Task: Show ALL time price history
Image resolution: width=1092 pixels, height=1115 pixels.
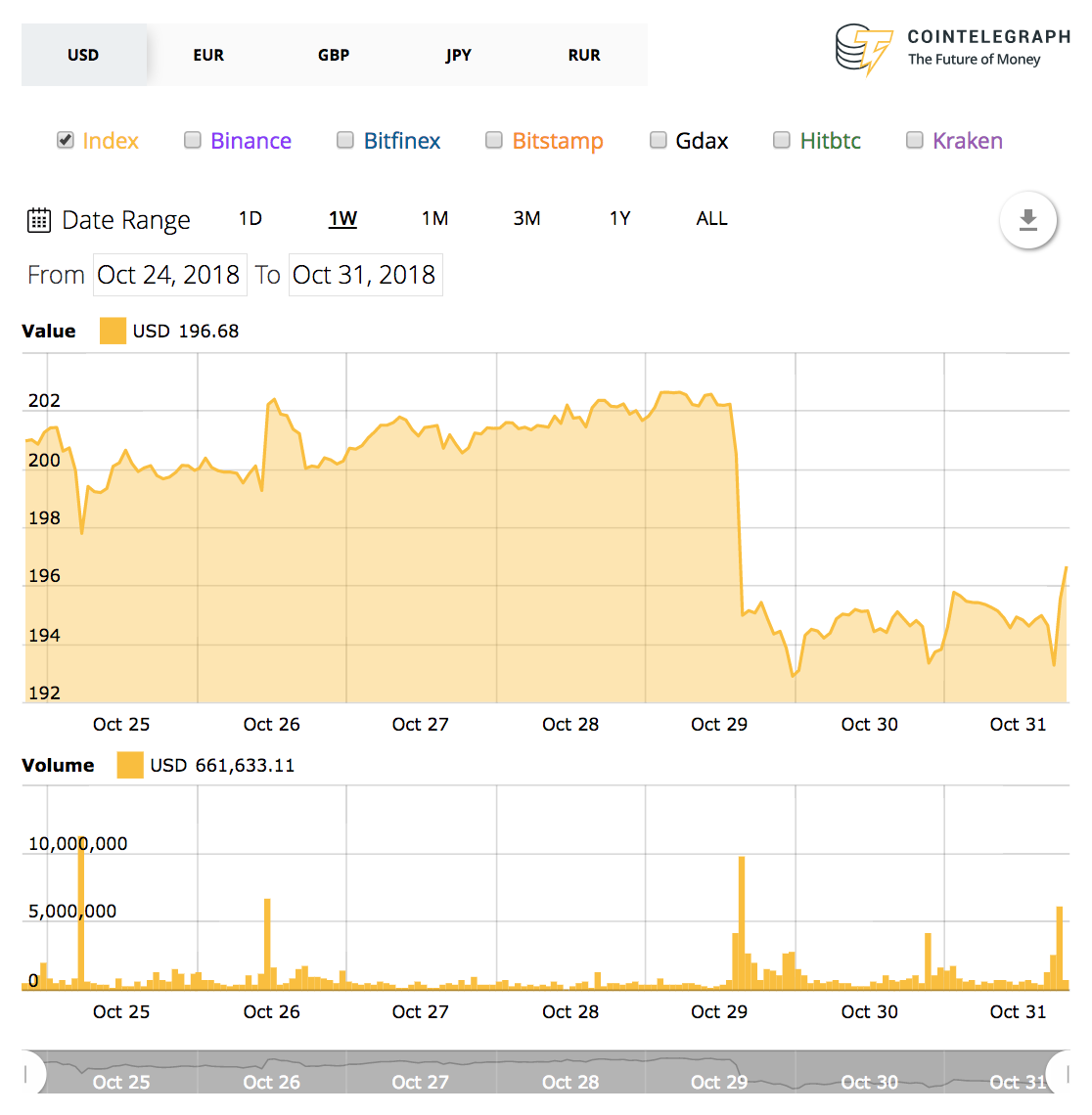Action: [x=711, y=218]
